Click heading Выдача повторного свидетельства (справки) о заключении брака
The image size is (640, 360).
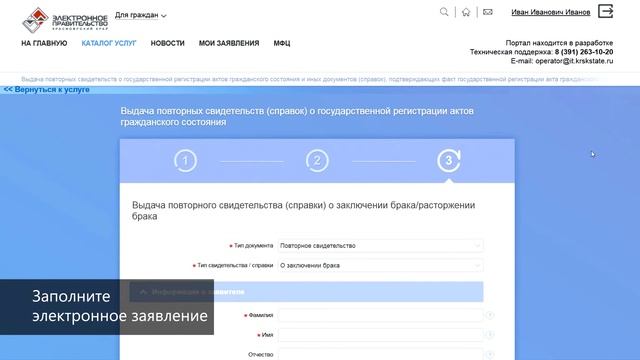click(303, 211)
